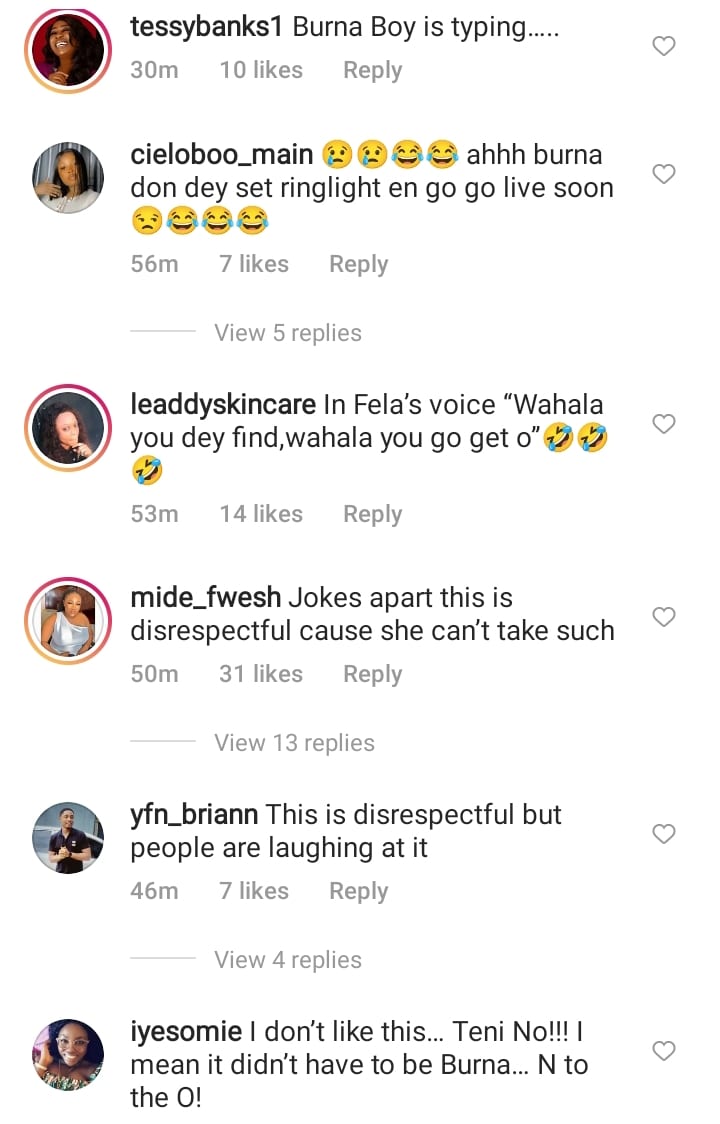
Task: Open cieloboo_main's avatar
Action: (x=68, y=177)
